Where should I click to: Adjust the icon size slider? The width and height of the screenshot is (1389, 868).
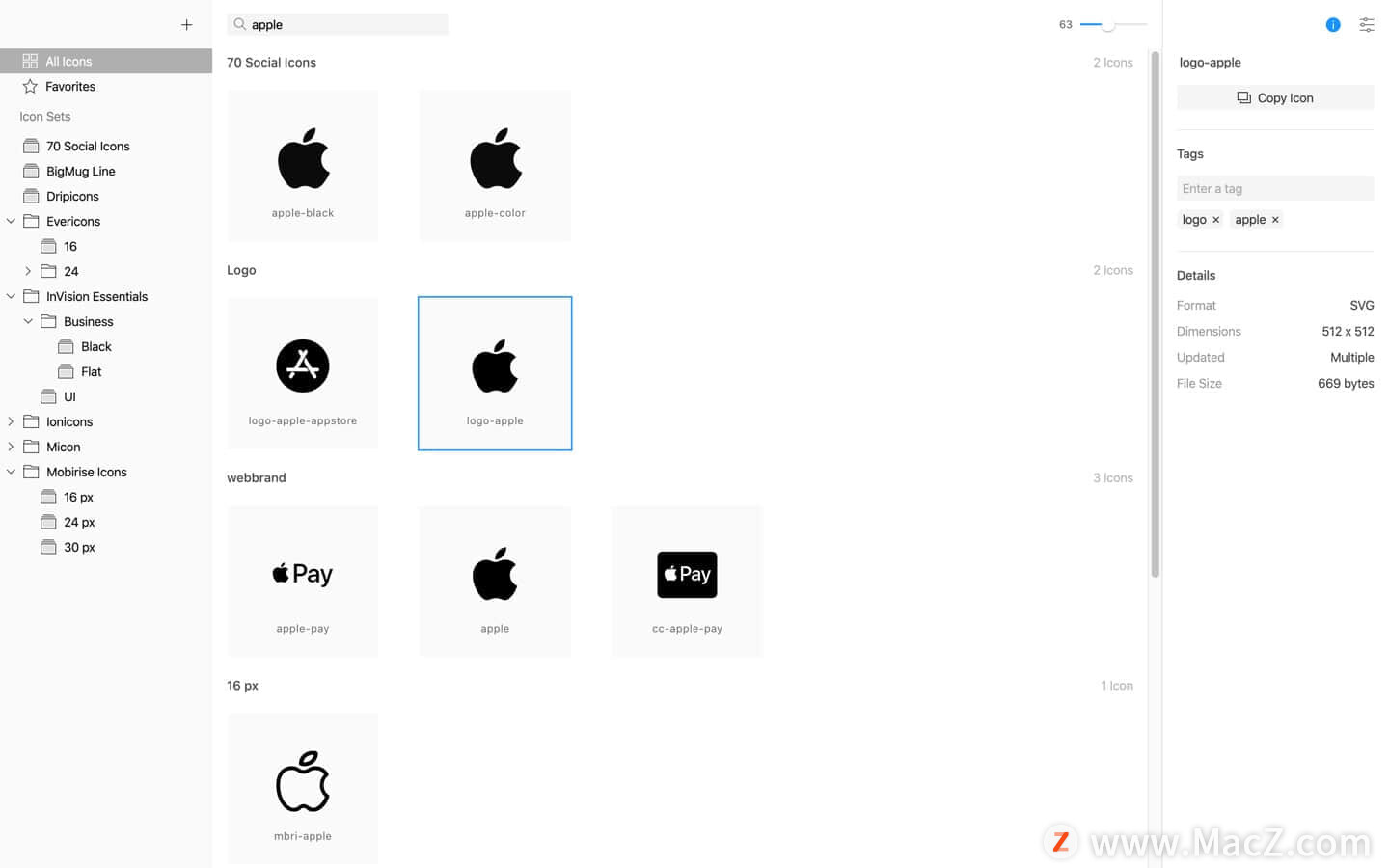(1108, 25)
